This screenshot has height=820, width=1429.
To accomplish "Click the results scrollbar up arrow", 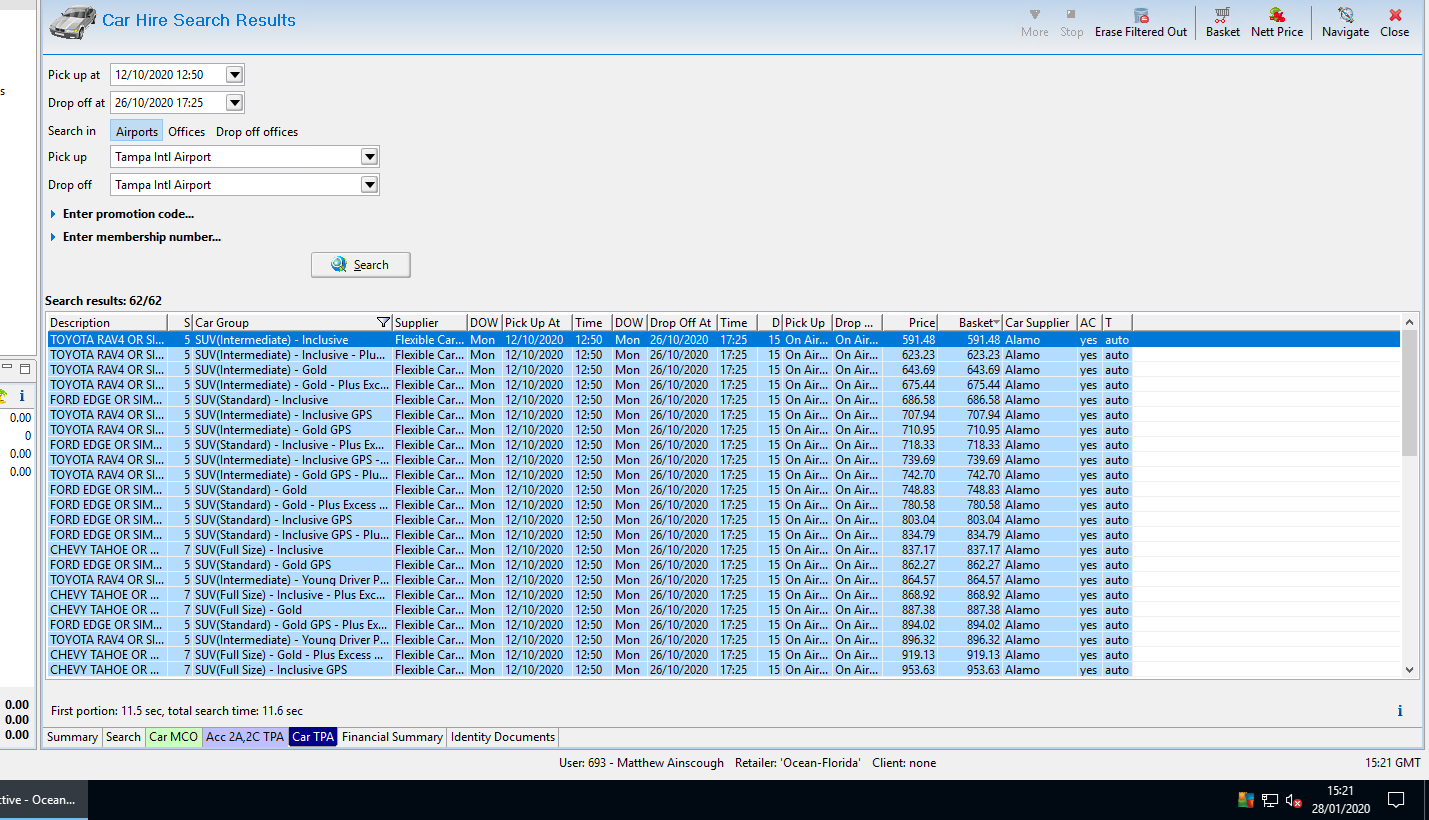I will click(x=1410, y=322).
